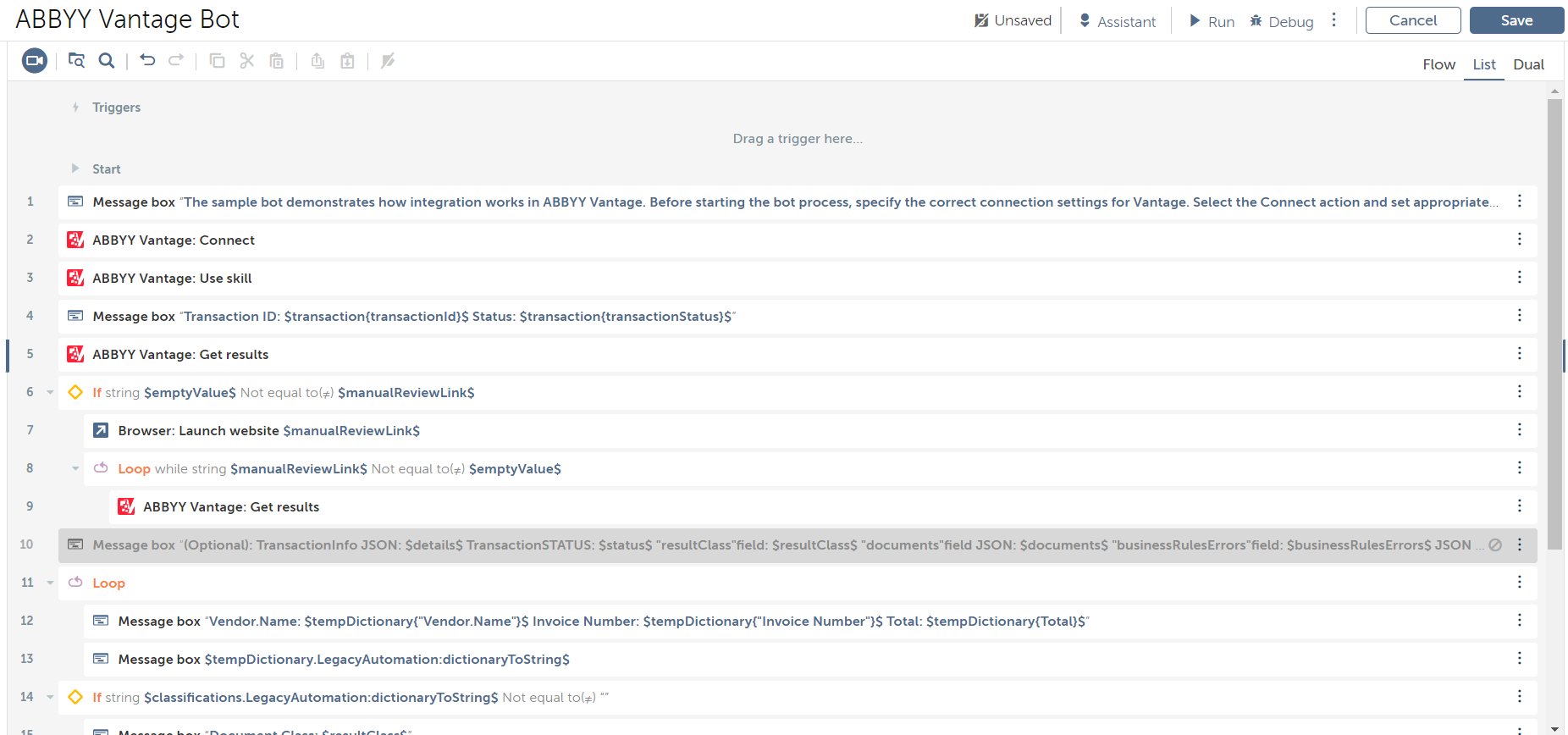Open options menu for line 11 Loop
This screenshot has height=735, width=1568.
(1520, 583)
